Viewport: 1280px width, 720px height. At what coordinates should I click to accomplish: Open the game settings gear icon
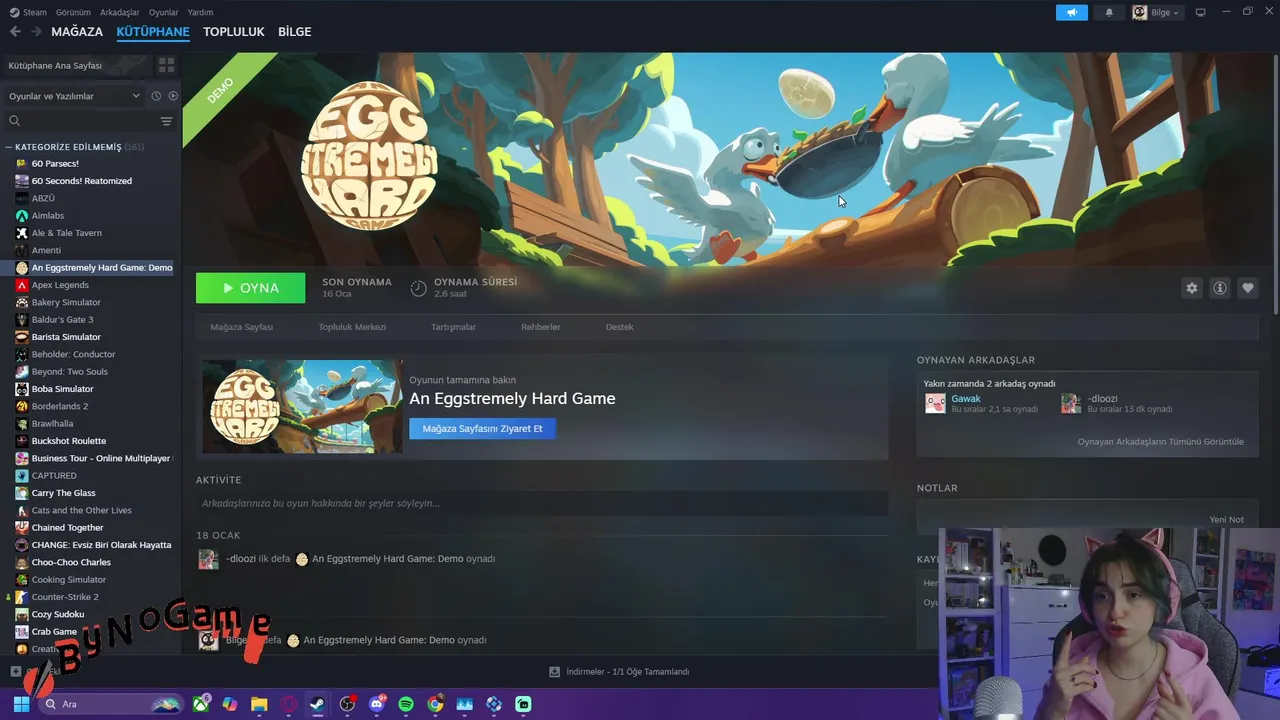1192,288
